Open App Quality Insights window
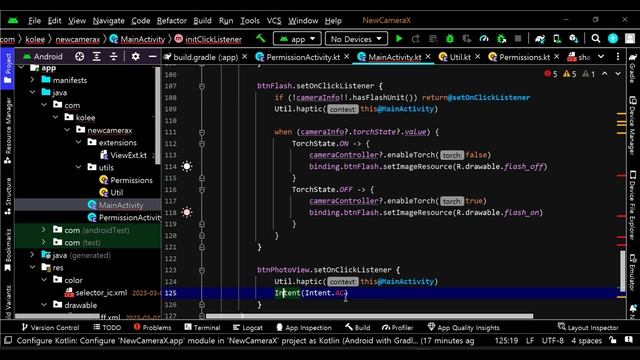640x360 pixels. 463,327
